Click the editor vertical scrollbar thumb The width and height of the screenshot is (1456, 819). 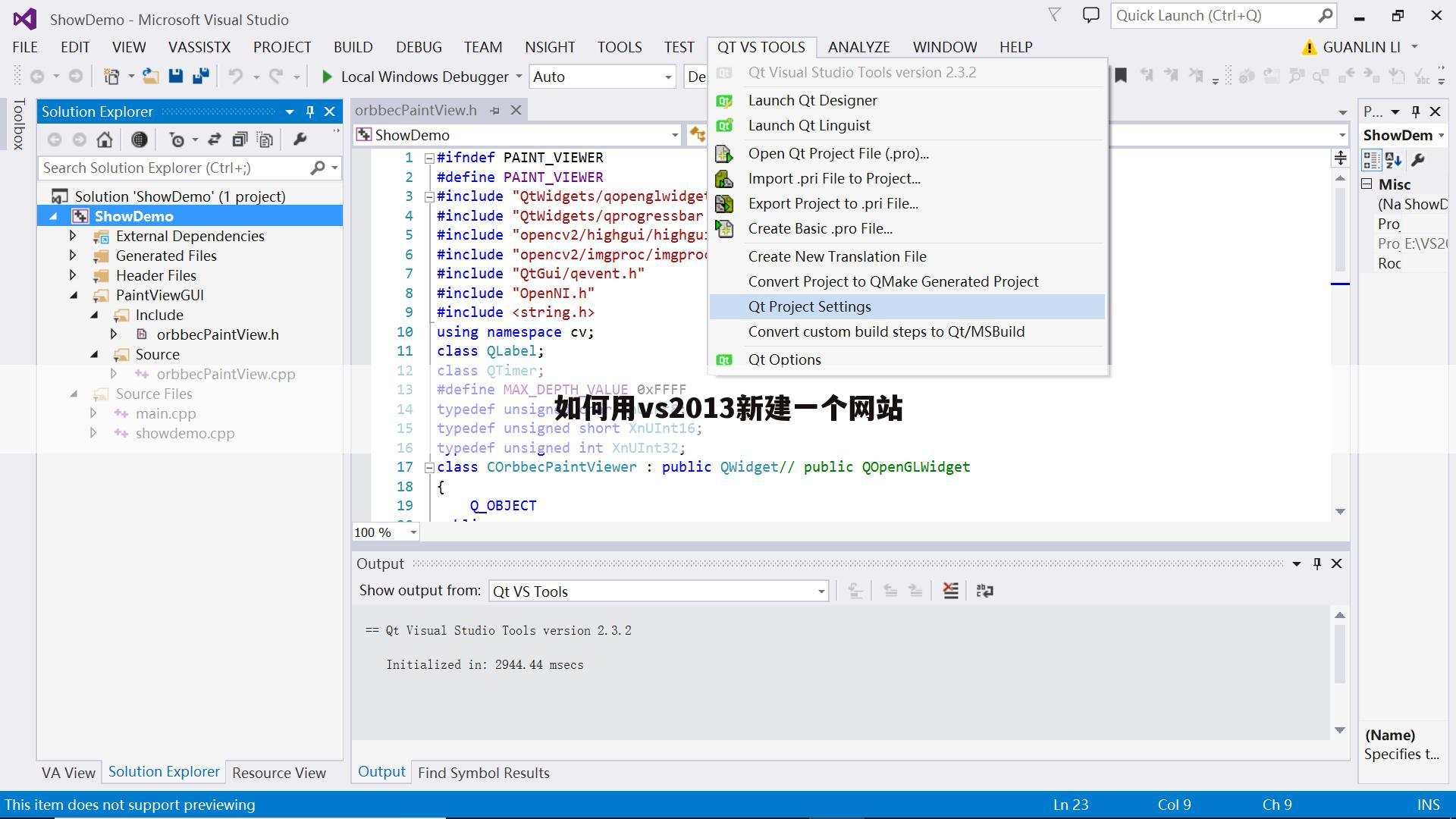click(x=1341, y=230)
